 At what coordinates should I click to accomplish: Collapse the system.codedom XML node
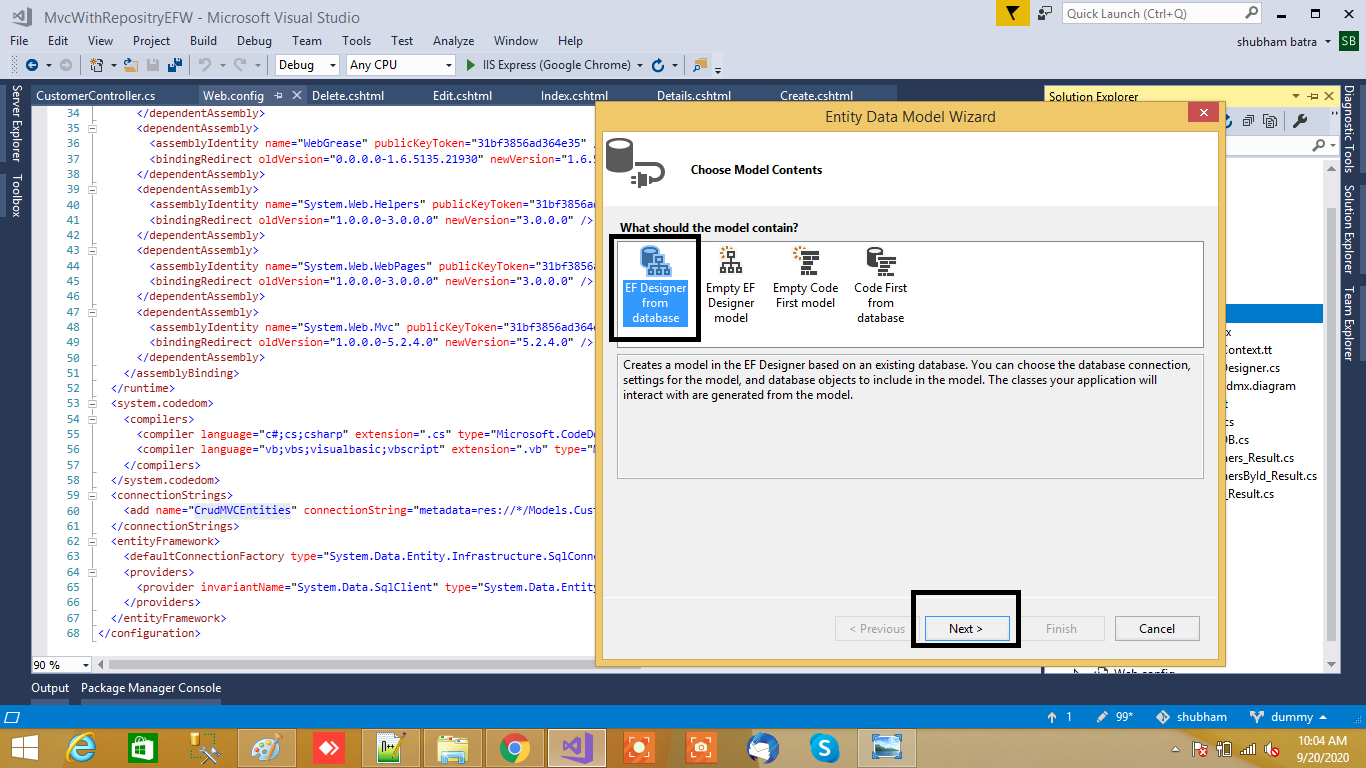pyautogui.click(x=93, y=404)
